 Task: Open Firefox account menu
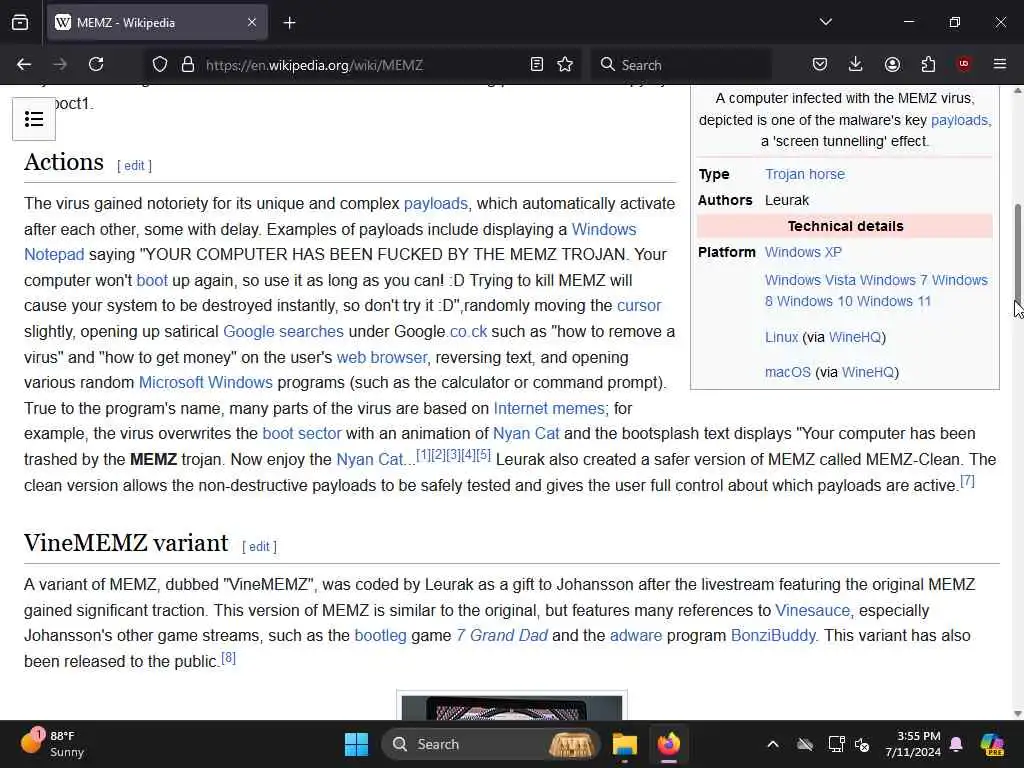(x=892, y=64)
